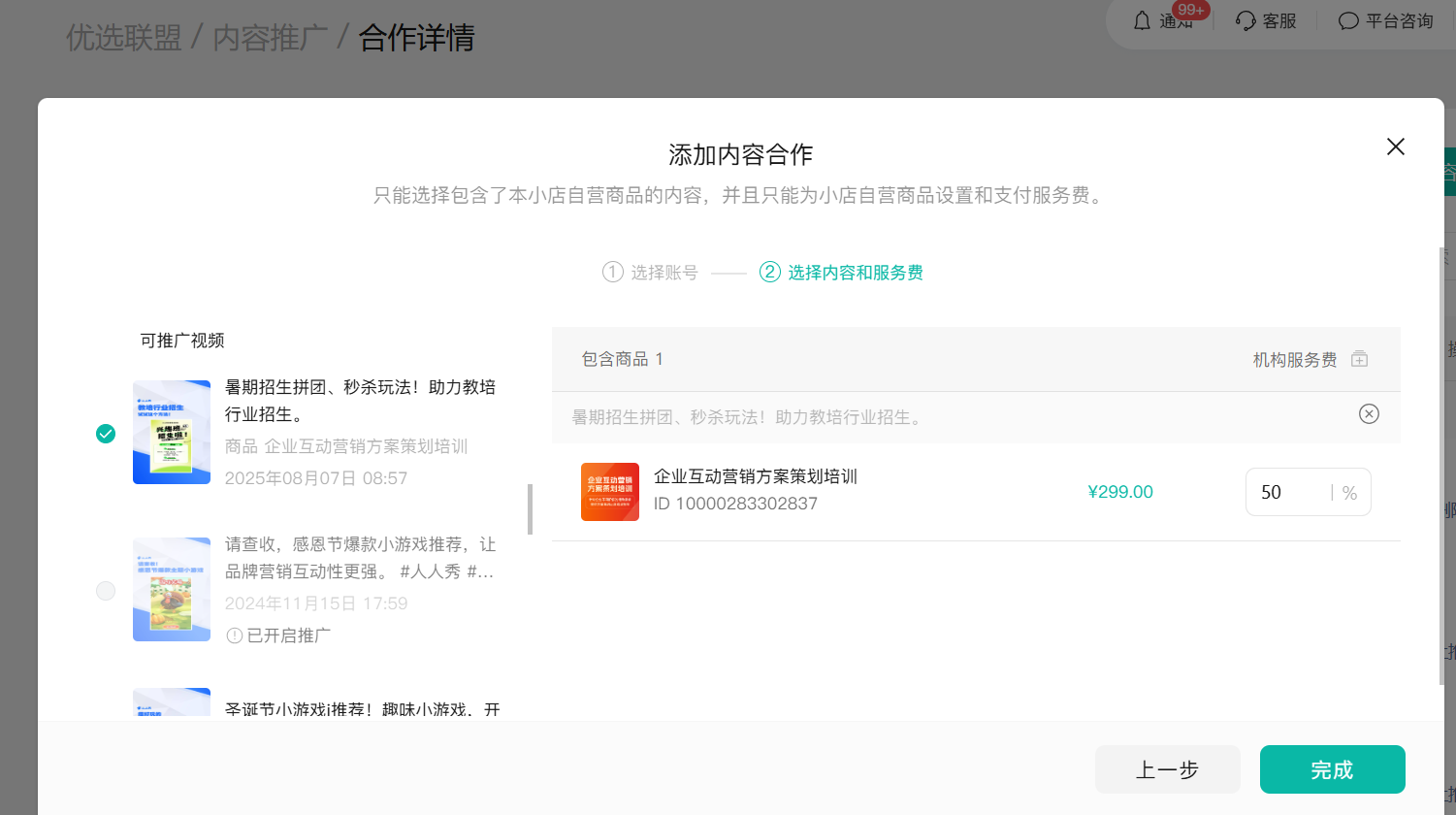Click info icon beside 已开启推广
The image size is (1456, 815).
(x=234, y=636)
